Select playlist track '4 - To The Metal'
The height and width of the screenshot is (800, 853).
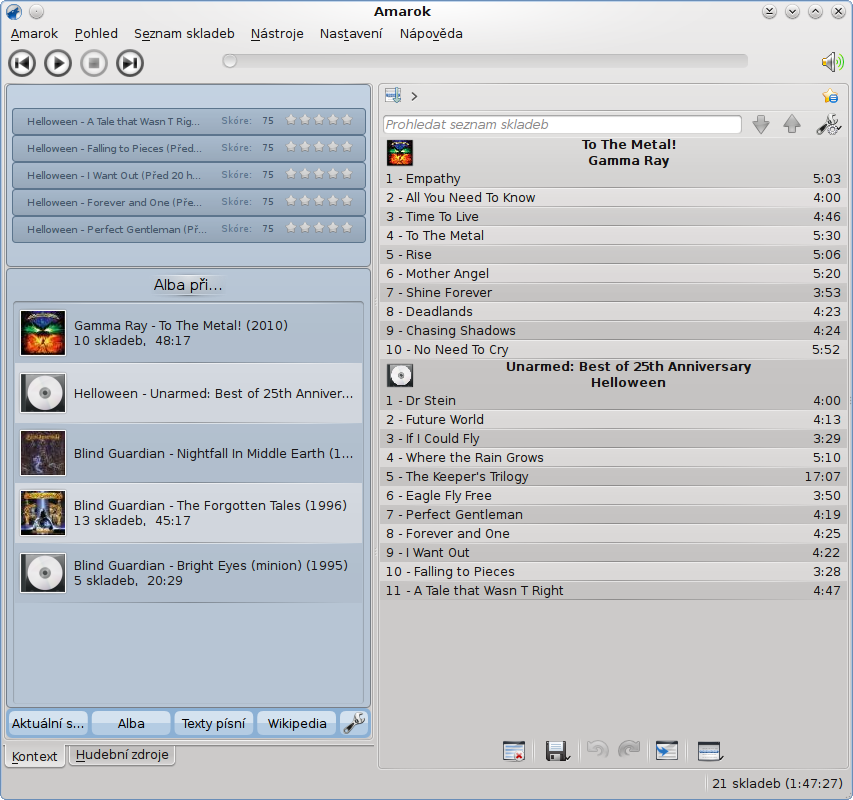pos(613,235)
